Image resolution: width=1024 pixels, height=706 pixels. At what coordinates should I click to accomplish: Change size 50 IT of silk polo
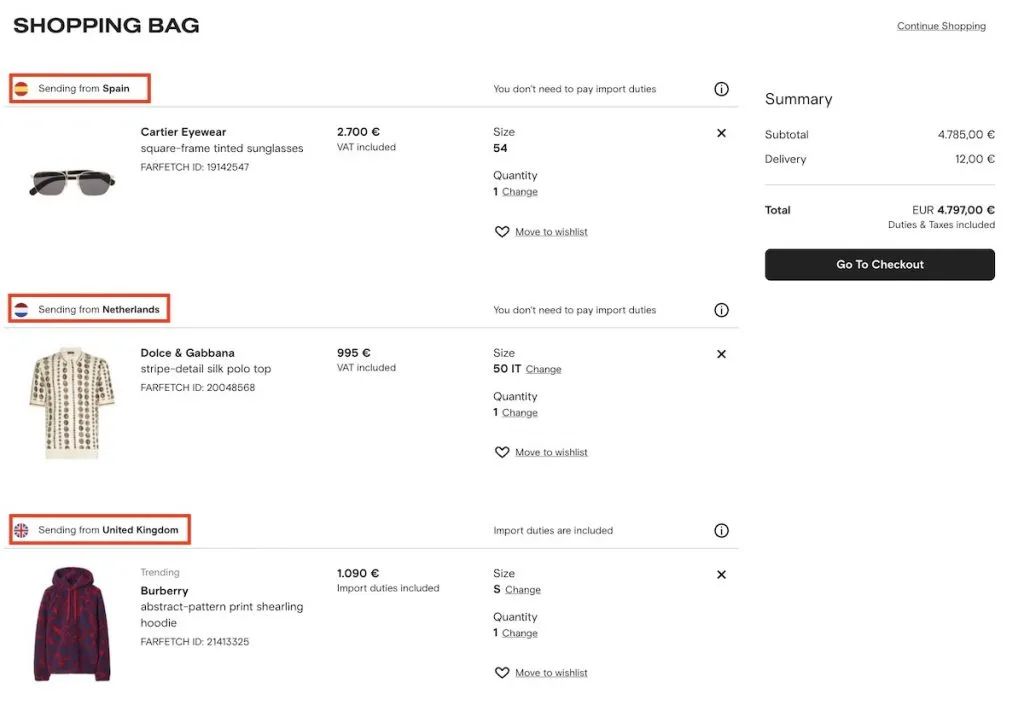point(543,369)
